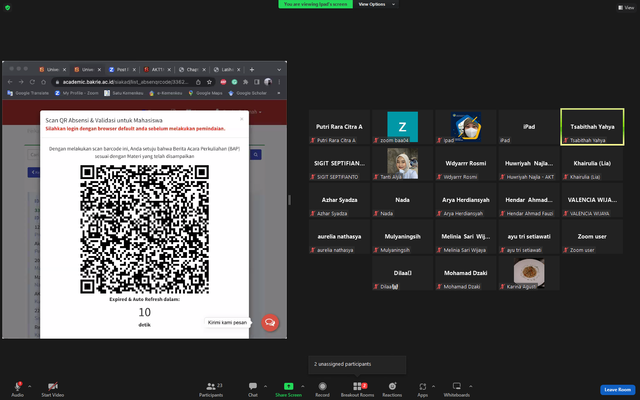The height and width of the screenshot is (400, 640).
Task: Select Tanti Alya video thumbnail
Action: 402,163
